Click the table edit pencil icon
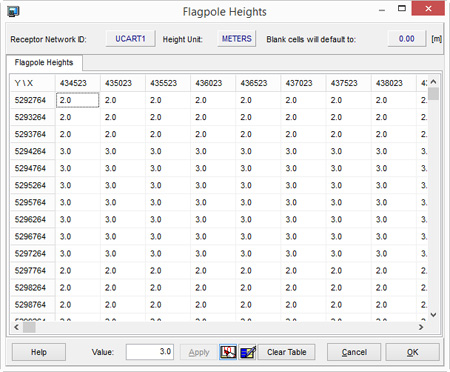 tap(247, 352)
